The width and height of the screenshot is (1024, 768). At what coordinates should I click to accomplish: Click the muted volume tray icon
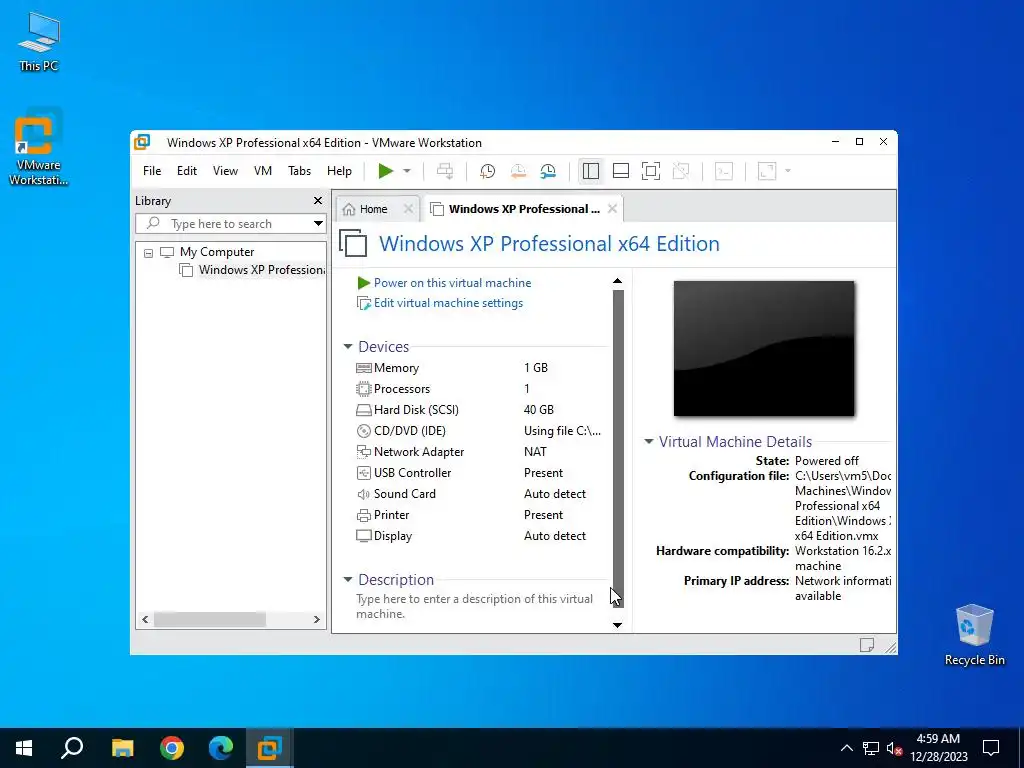(x=894, y=748)
